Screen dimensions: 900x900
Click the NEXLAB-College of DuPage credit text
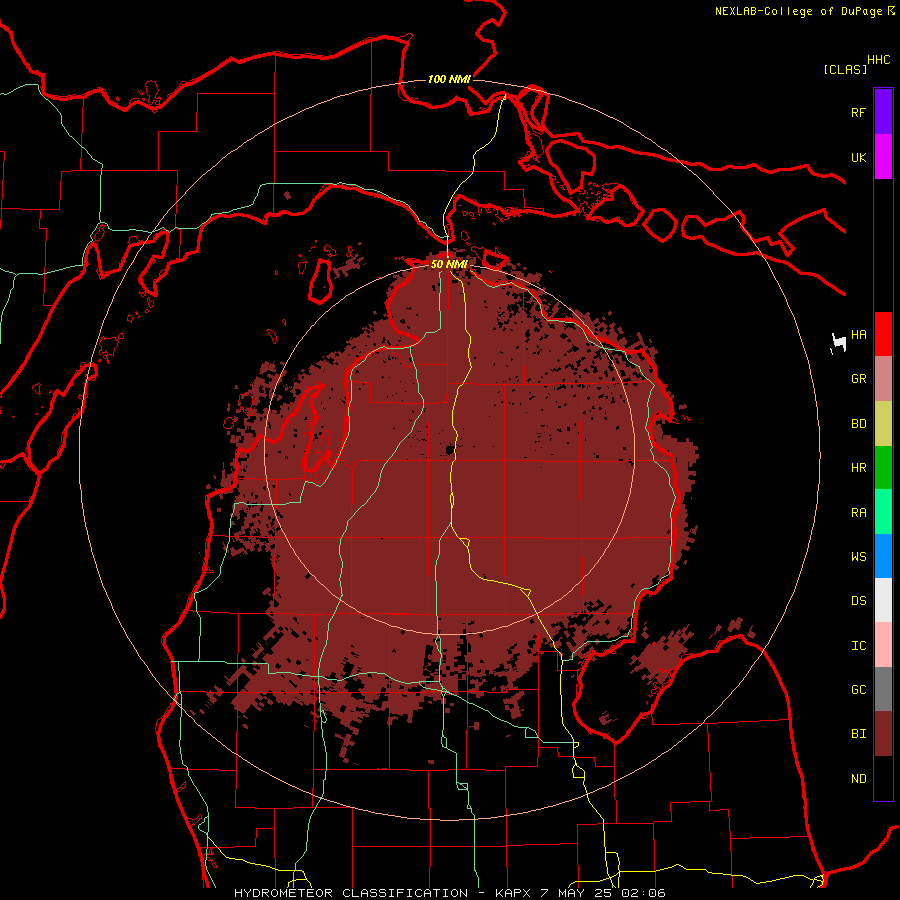point(798,11)
